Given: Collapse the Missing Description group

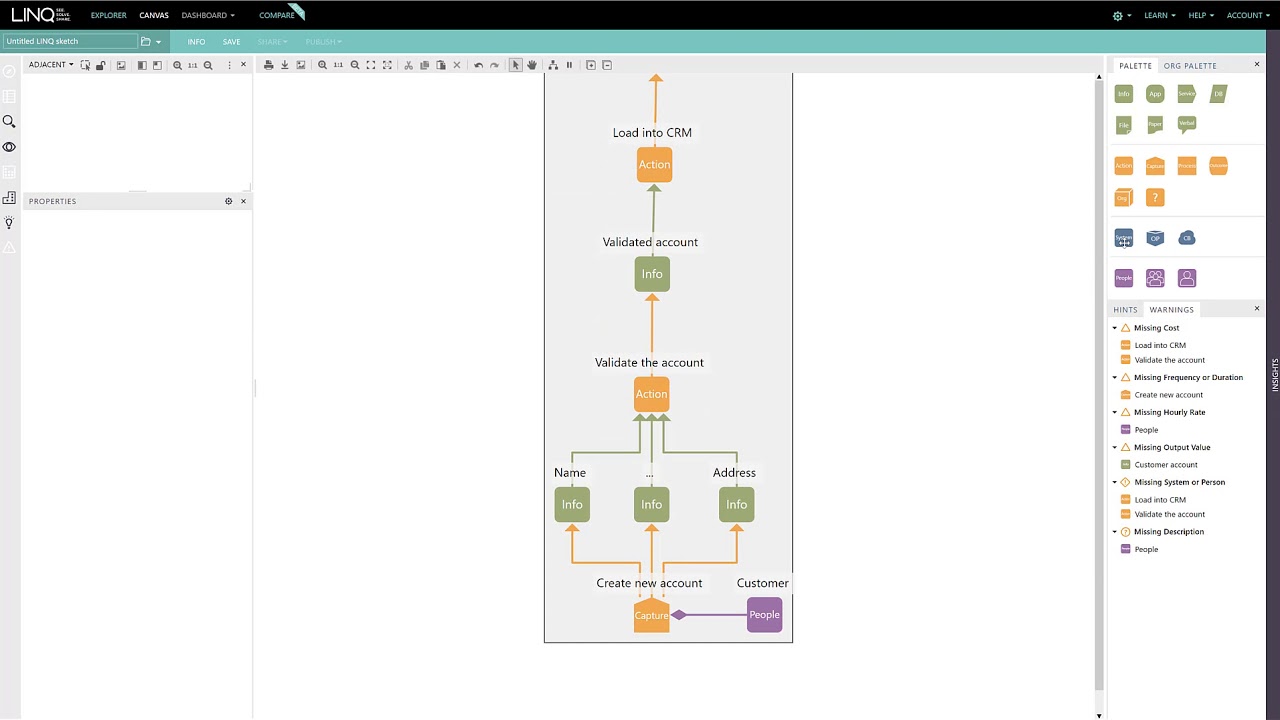Looking at the screenshot, I should point(1115,532).
